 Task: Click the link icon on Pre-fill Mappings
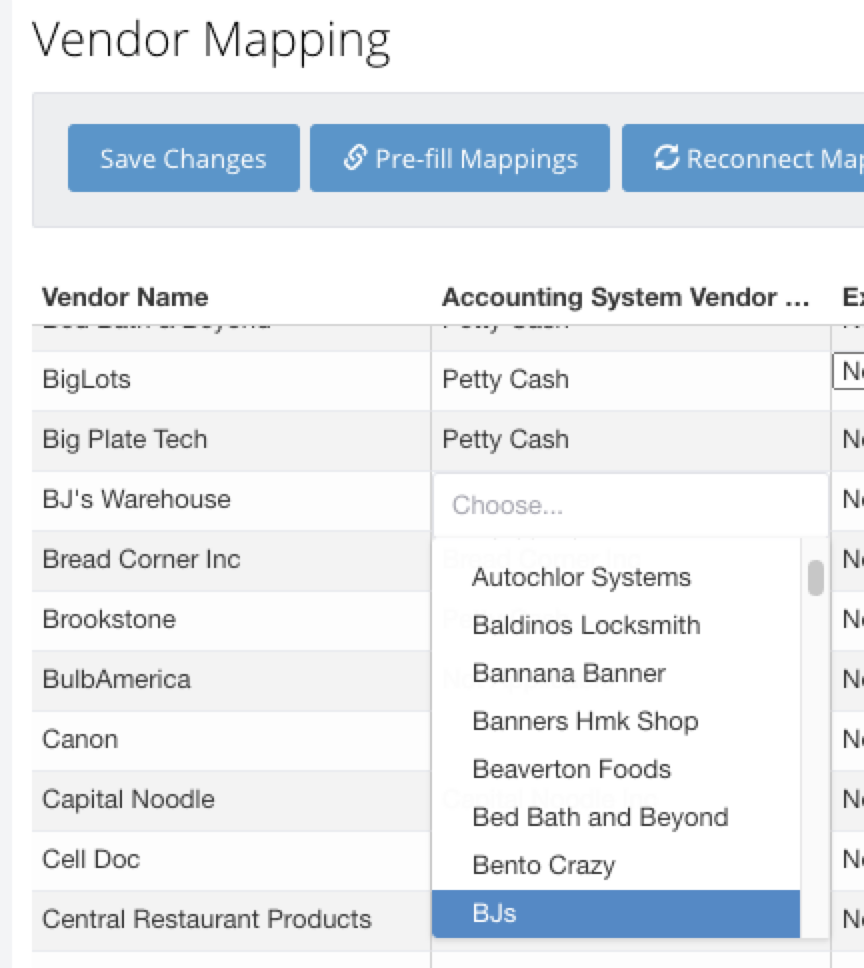(x=354, y=158)
